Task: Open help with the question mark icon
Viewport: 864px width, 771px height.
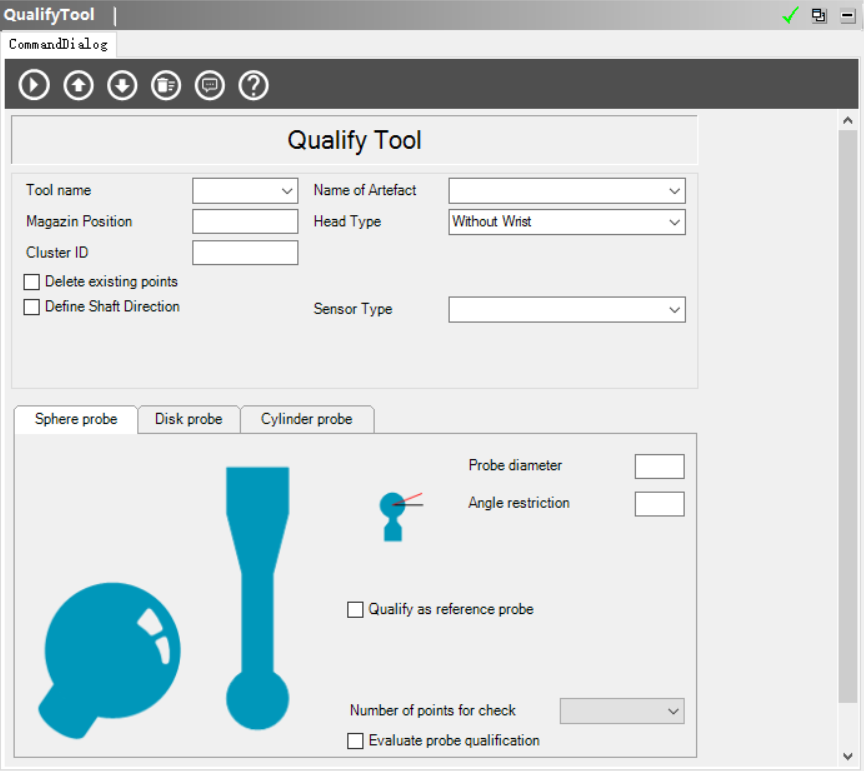Action: pos(254,85)
